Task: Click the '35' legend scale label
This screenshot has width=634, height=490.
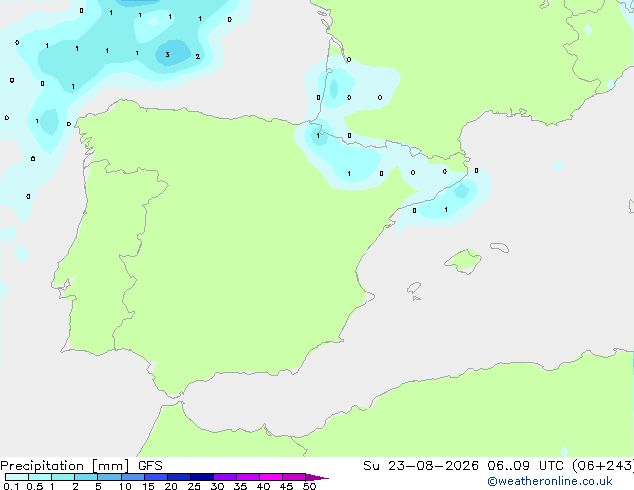Action: coord(240,486)
